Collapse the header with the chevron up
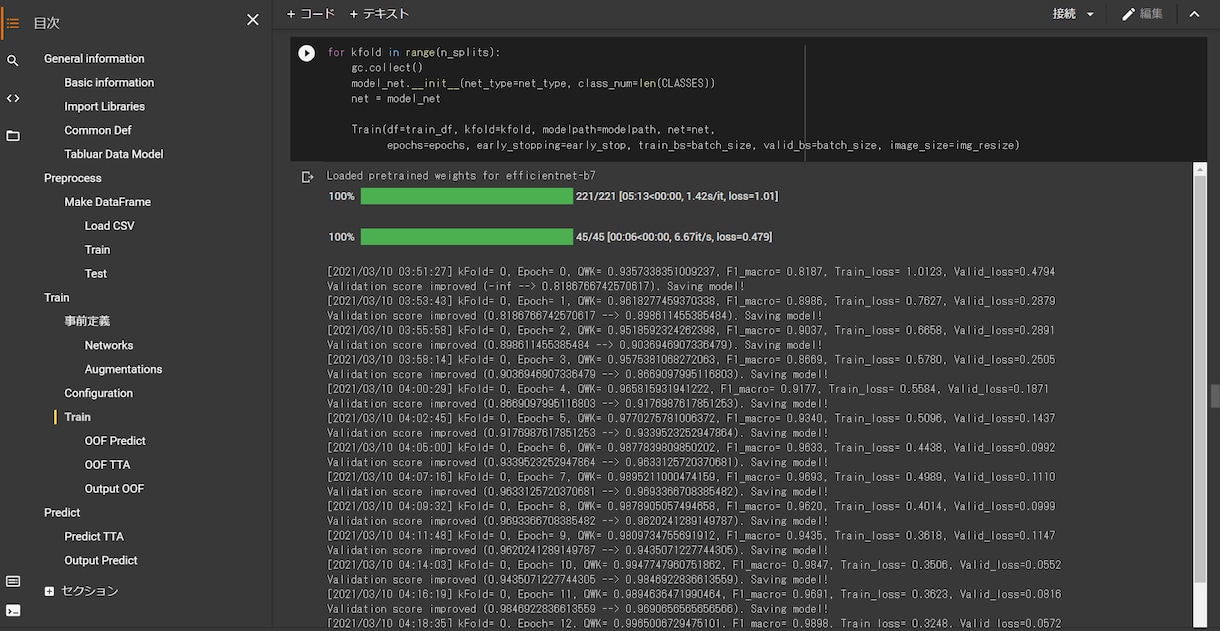This screenshot has height=631, width=1220. [1194, 14]
